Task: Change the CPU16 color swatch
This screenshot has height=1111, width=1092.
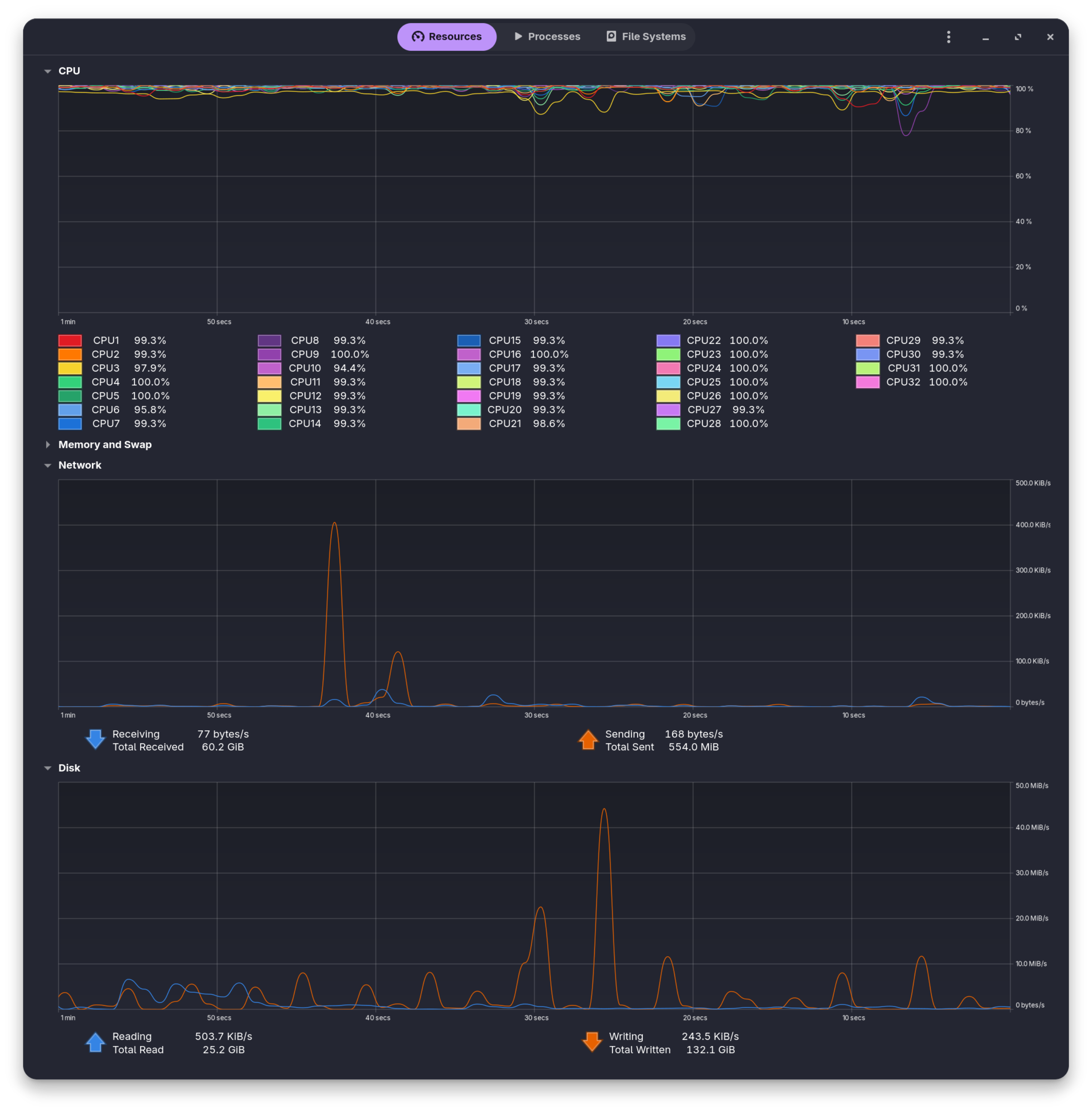Action: [469, 354]
